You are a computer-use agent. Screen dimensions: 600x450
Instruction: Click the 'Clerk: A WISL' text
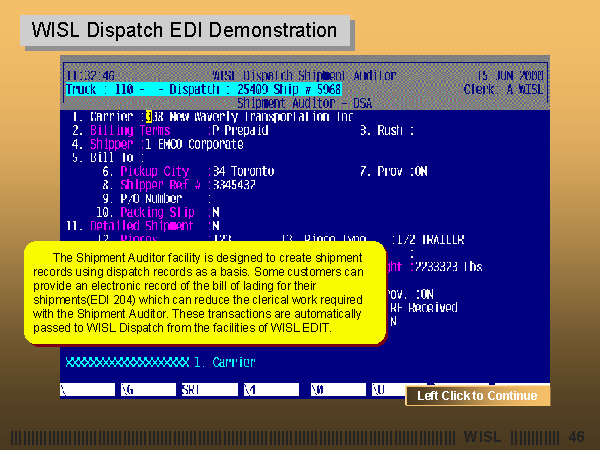[503, 90]
